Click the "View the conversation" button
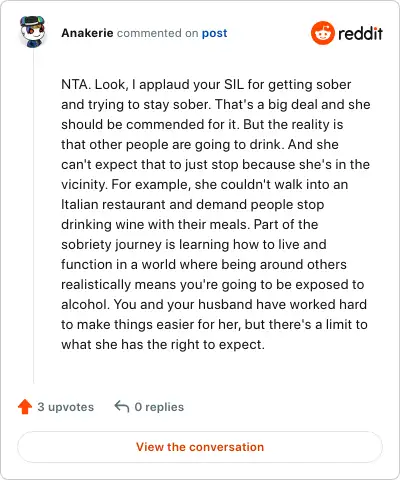 point(200,447)
